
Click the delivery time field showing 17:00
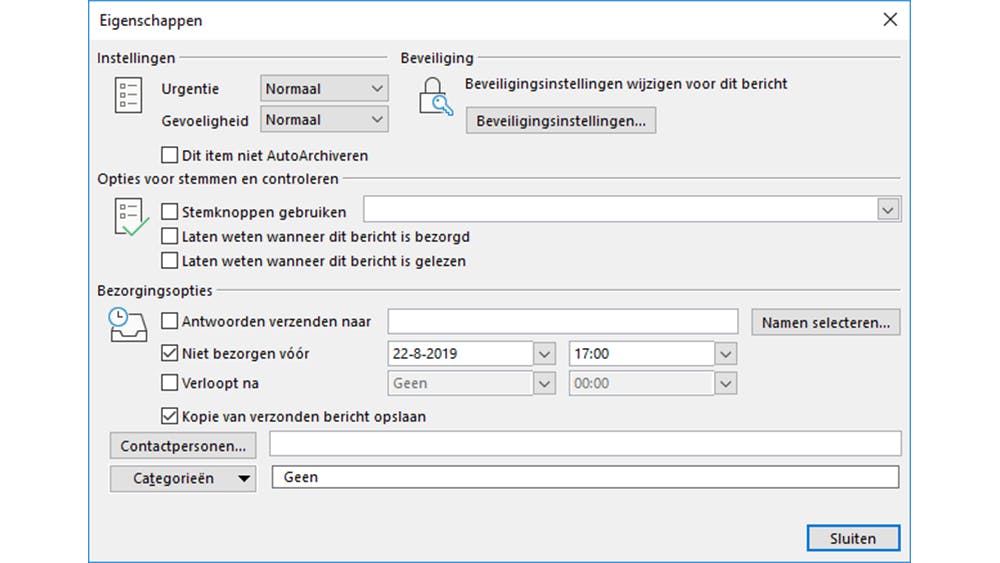tap(642, 353)
